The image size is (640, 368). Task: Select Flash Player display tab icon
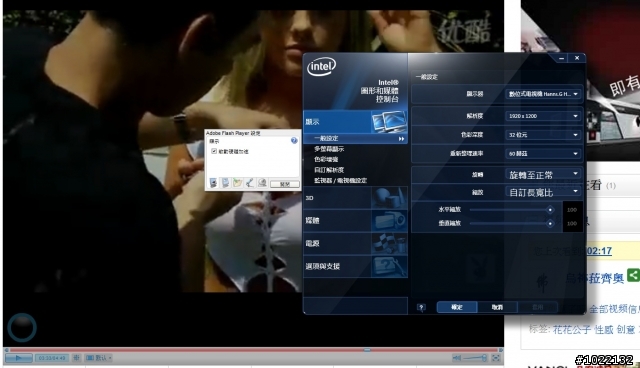[x=213, y=183]
